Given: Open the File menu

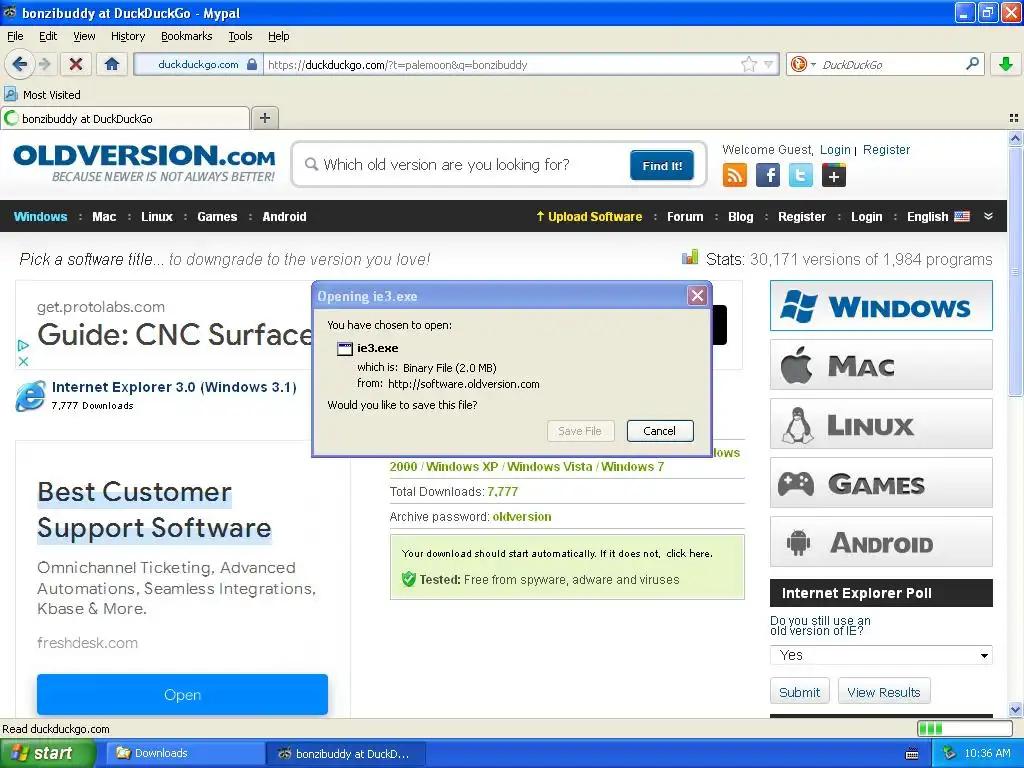Looking at the screenshot, I should [15, 36].
